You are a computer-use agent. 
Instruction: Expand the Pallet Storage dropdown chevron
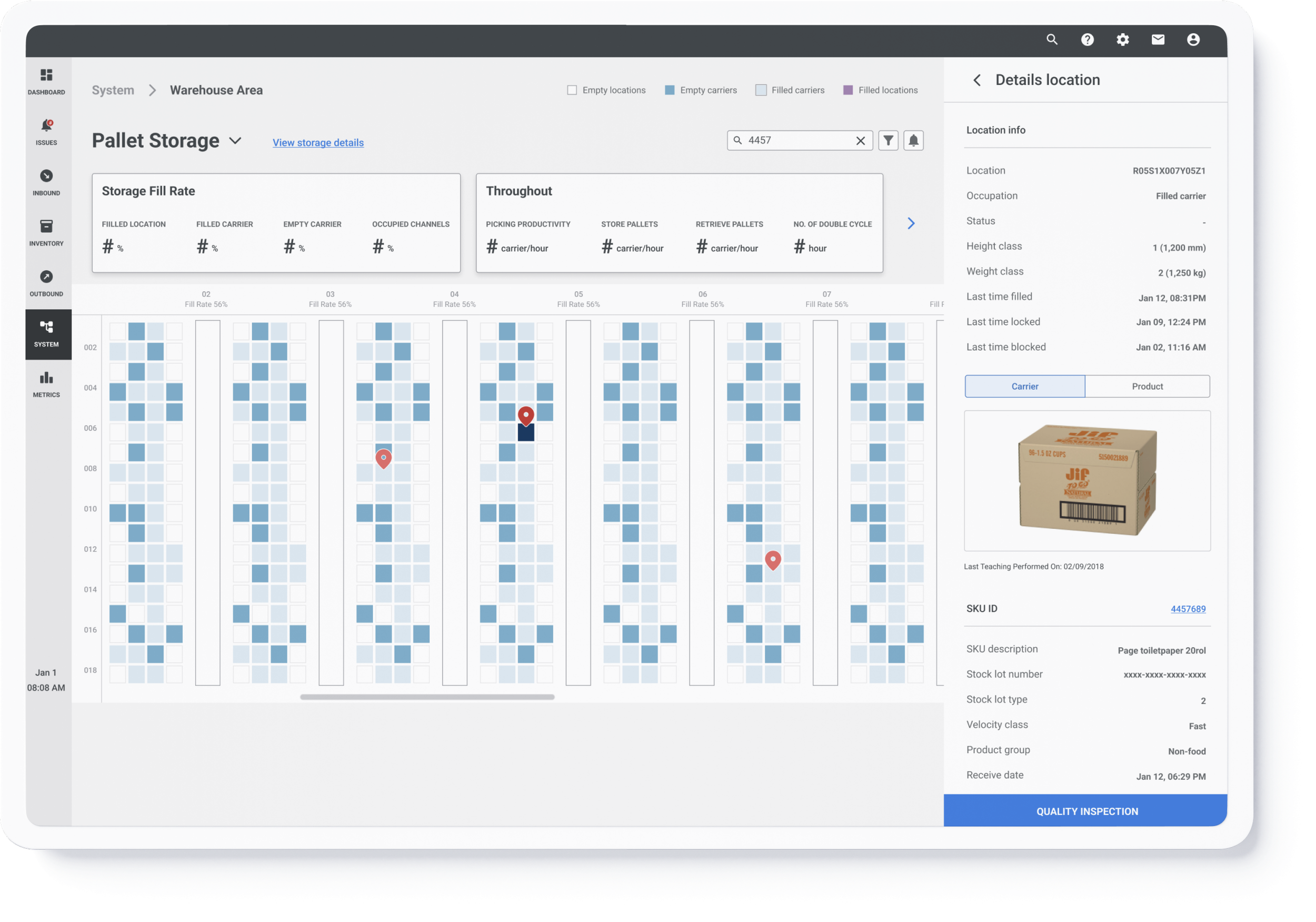click(235, 141)
